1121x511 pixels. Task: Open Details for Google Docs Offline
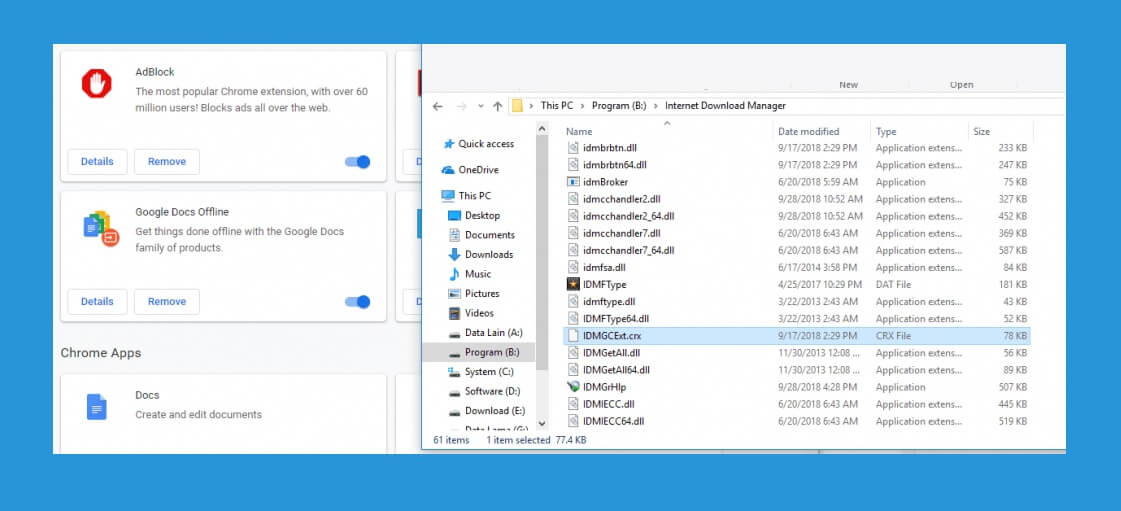click(x=97, y=302)
